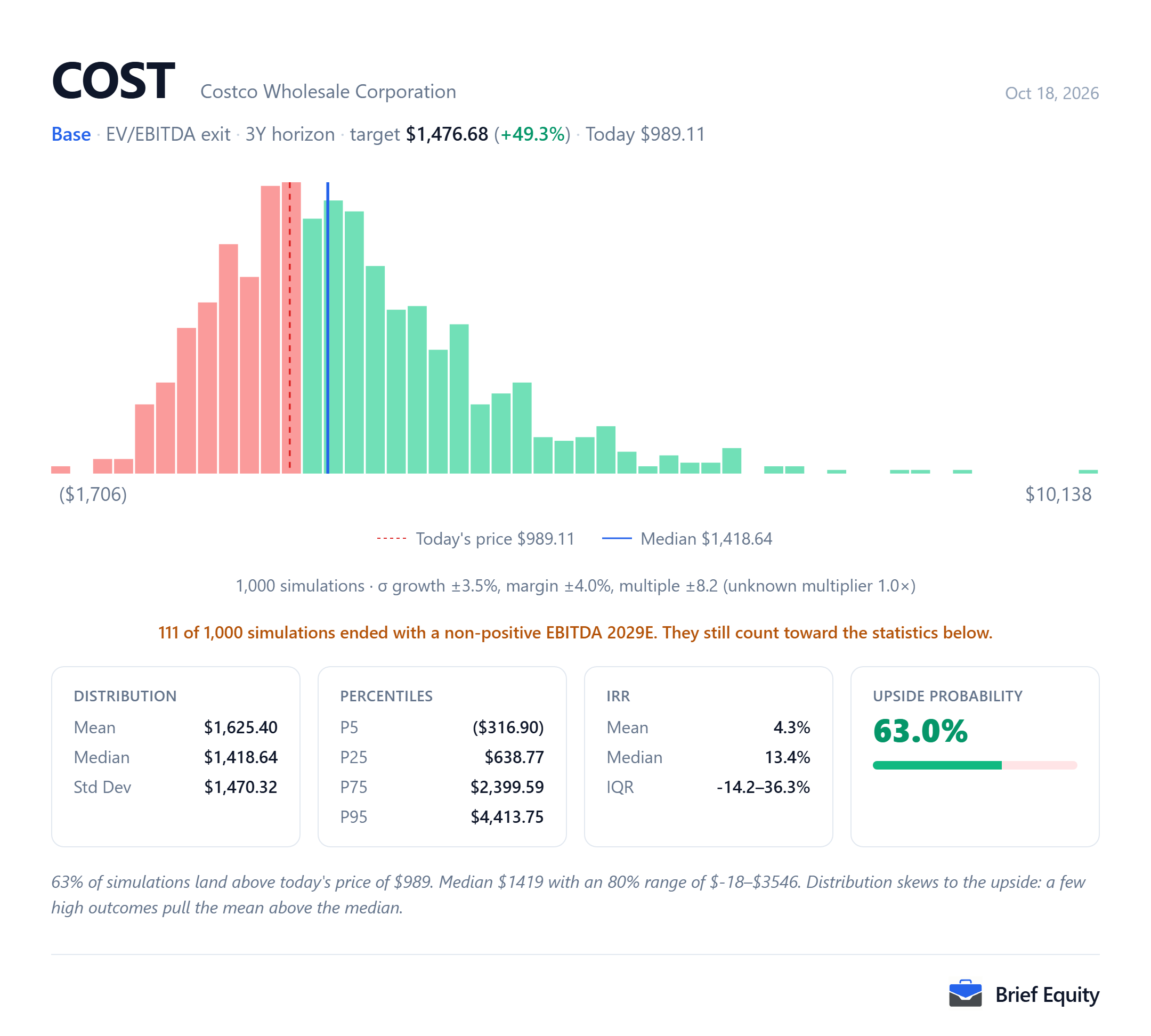
Task: Click the Oct 18, 2026 date
Action: [1051, 93]
